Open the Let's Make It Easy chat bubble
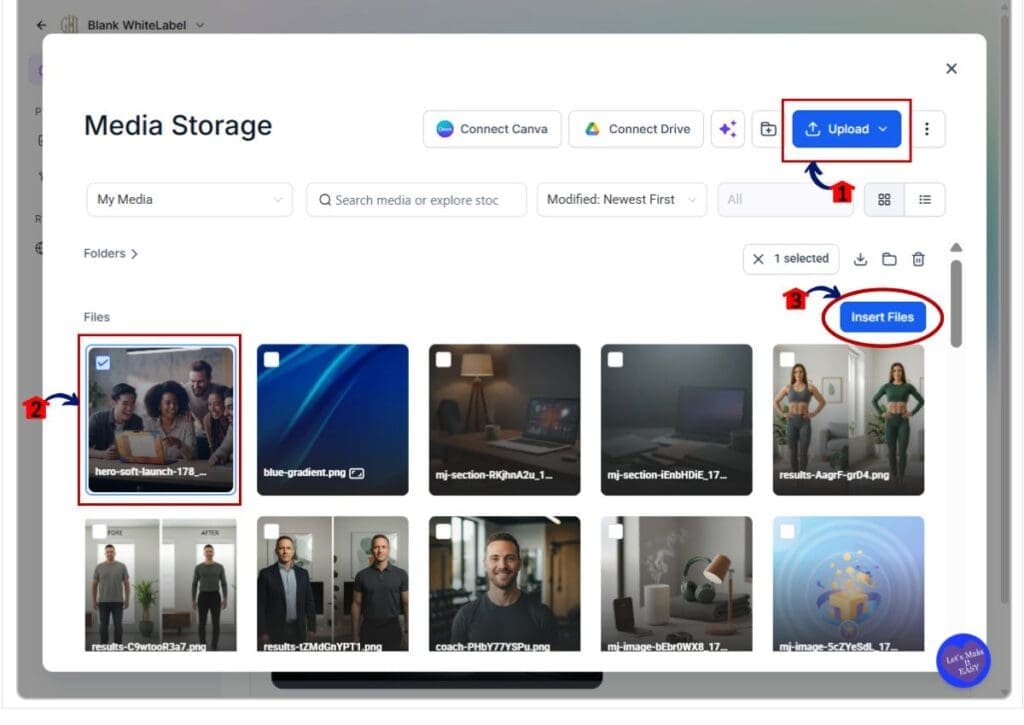The width and height of the screenshot is (1024, 725). click(x=963, y=660)
